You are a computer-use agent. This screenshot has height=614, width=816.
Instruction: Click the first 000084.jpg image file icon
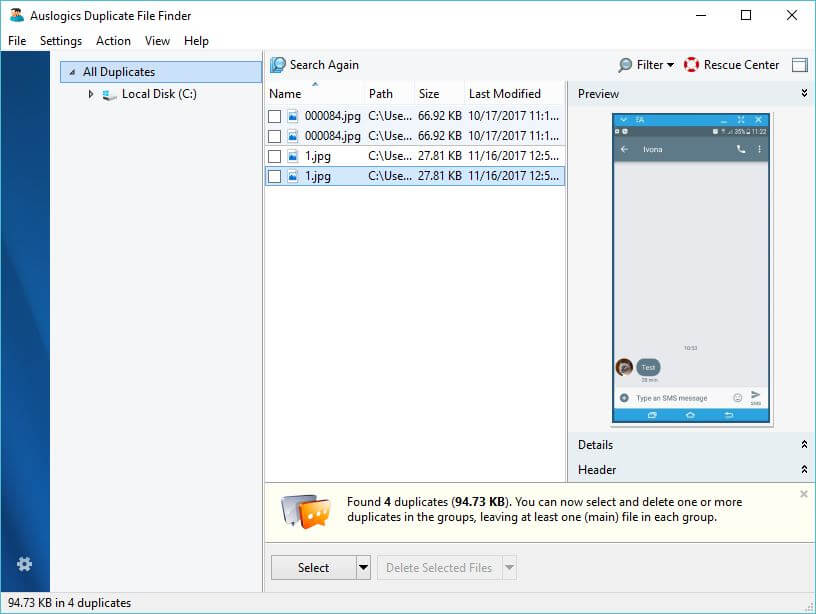click(293, 116)
